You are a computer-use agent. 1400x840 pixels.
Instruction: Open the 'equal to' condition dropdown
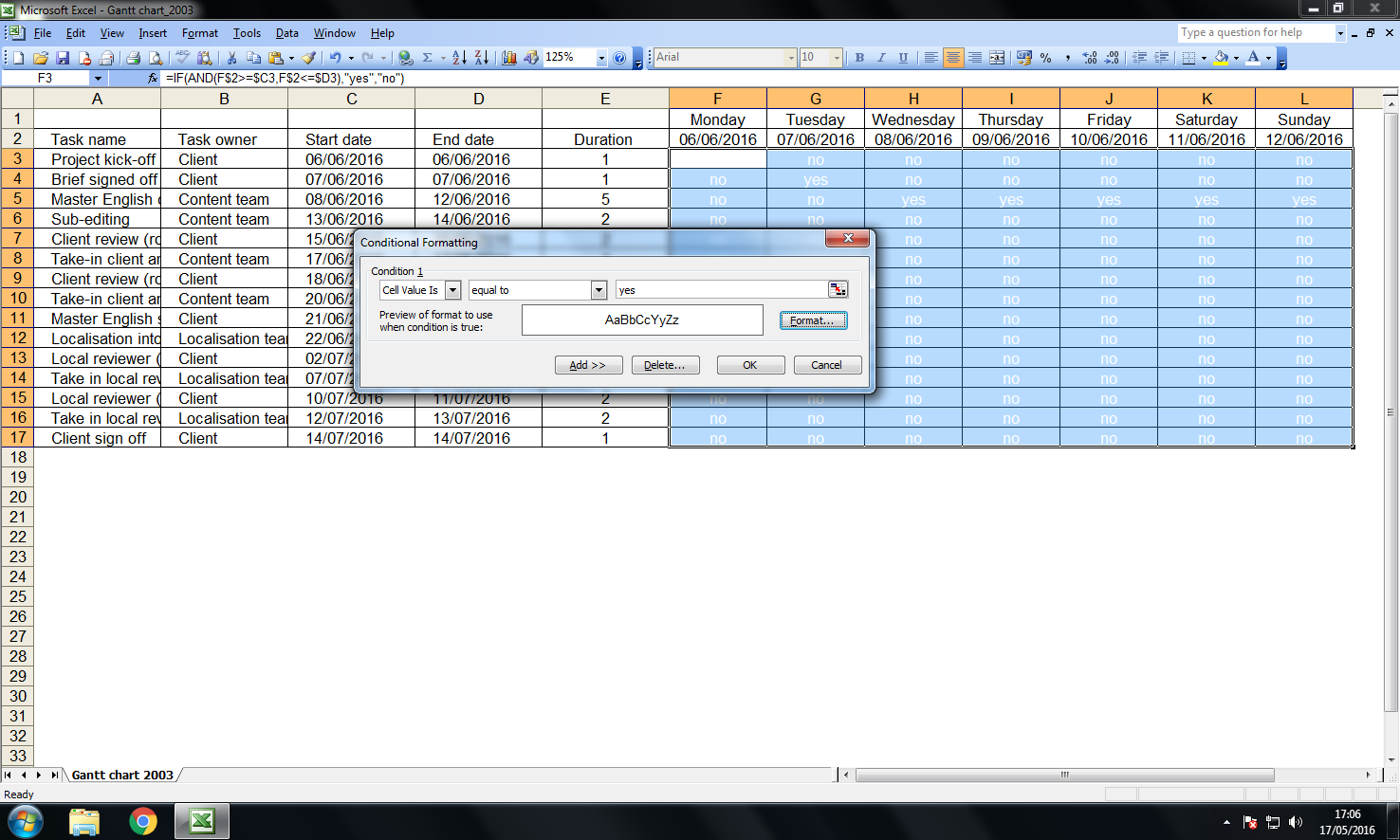pos(599,289)
